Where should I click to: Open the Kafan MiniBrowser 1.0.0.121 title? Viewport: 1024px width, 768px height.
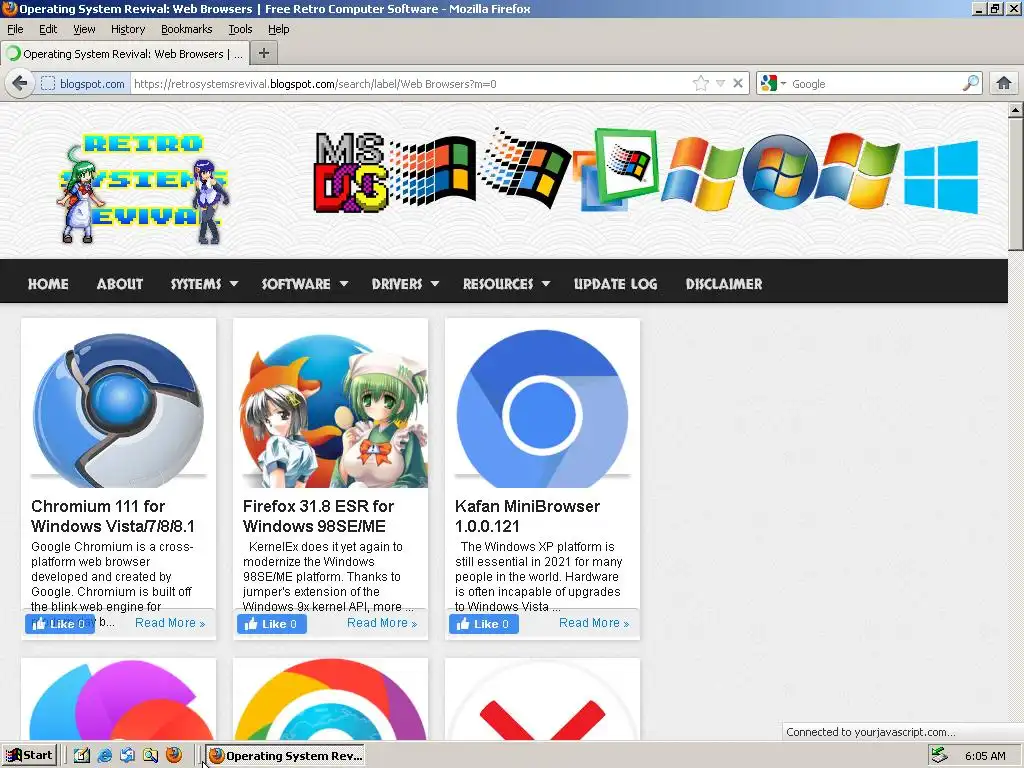[527, 516]
